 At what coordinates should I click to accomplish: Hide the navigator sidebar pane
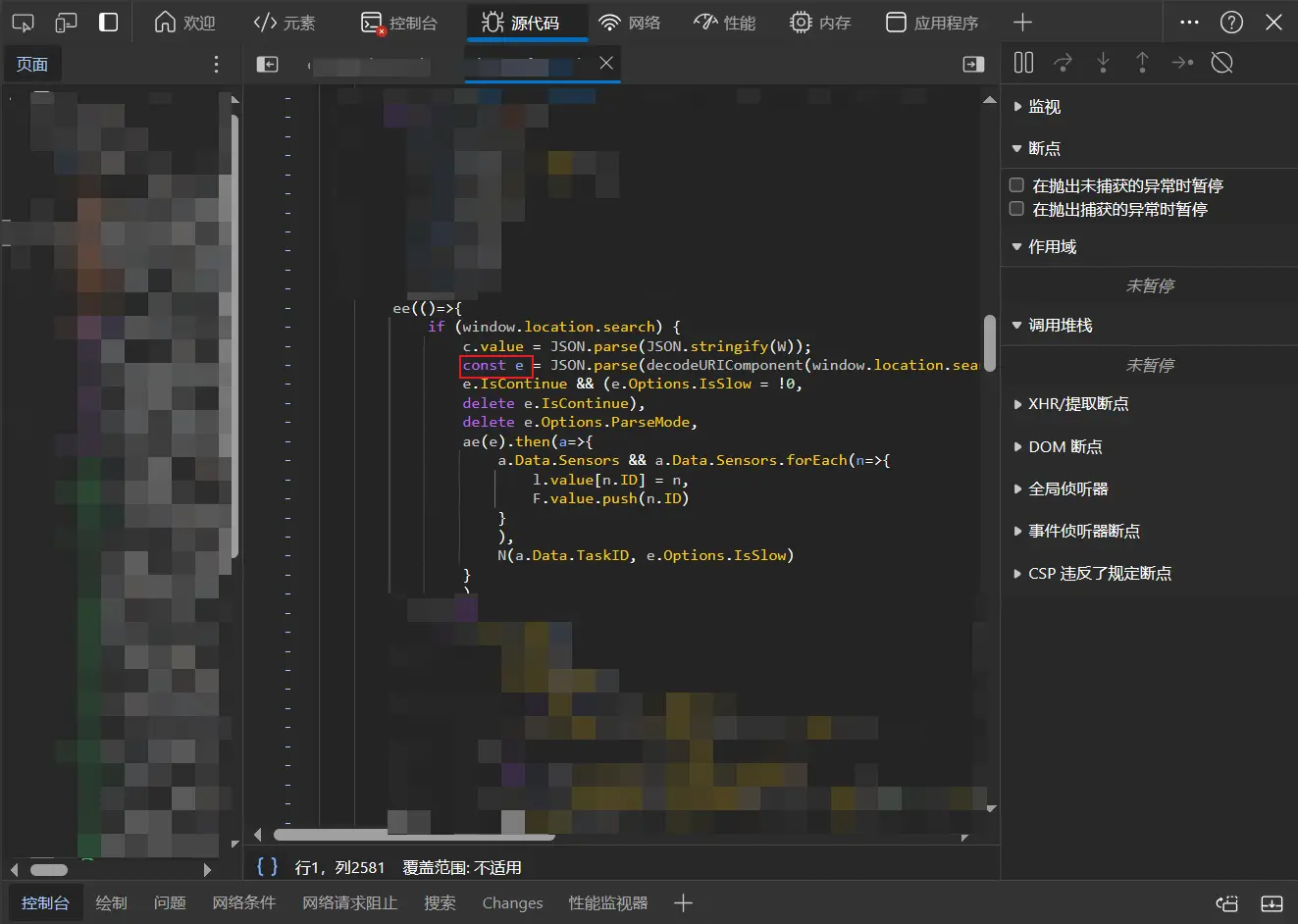[267, 64]
